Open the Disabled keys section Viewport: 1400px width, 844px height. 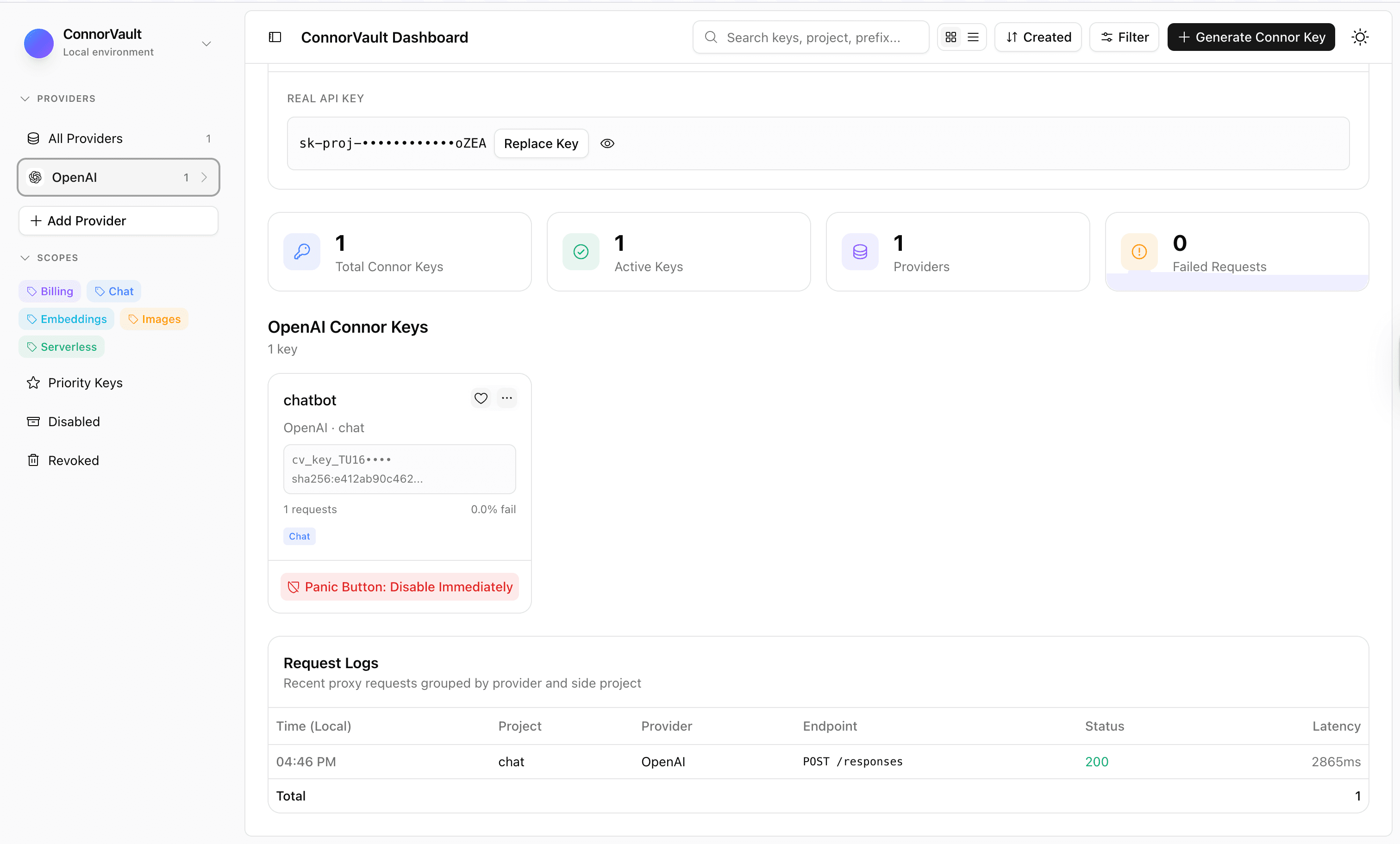(x=74, y=422)
